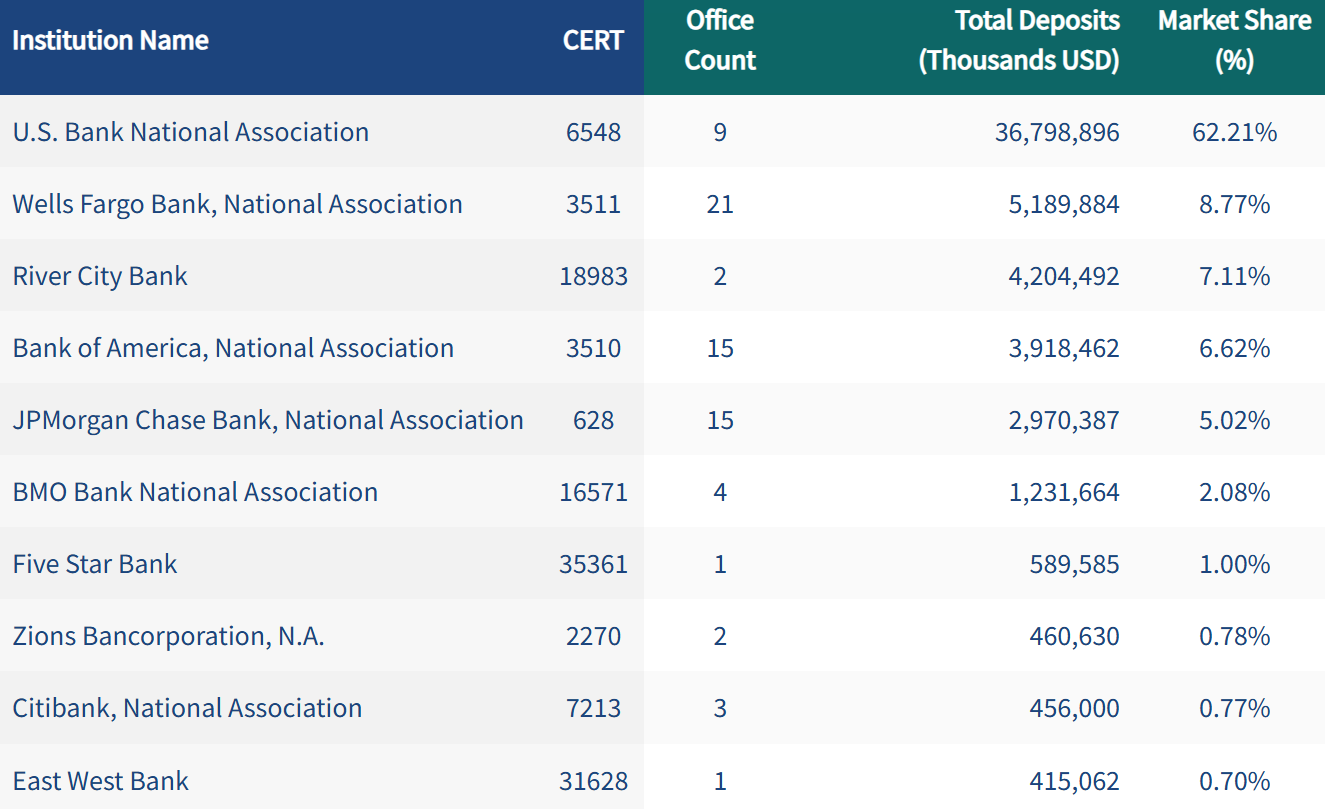This screenshot has height=809, width=1325.
Task: Click CERT number 2270
Action: [x=594, y=636]
